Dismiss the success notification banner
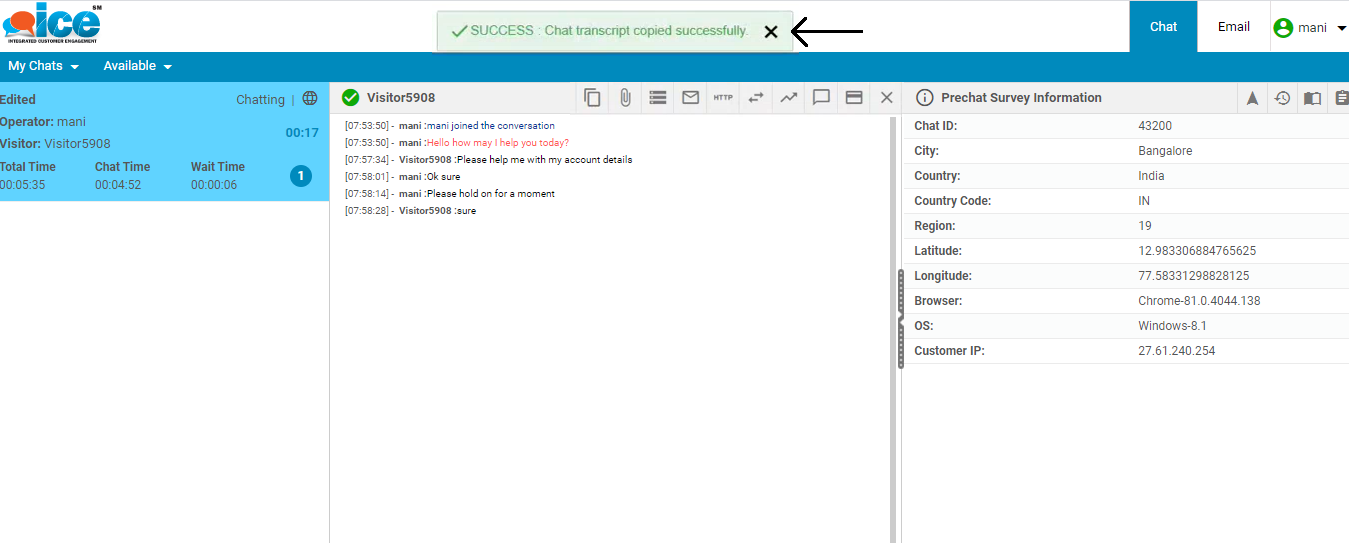Viewport: 1349px width, 550px height. click(771, 32)
